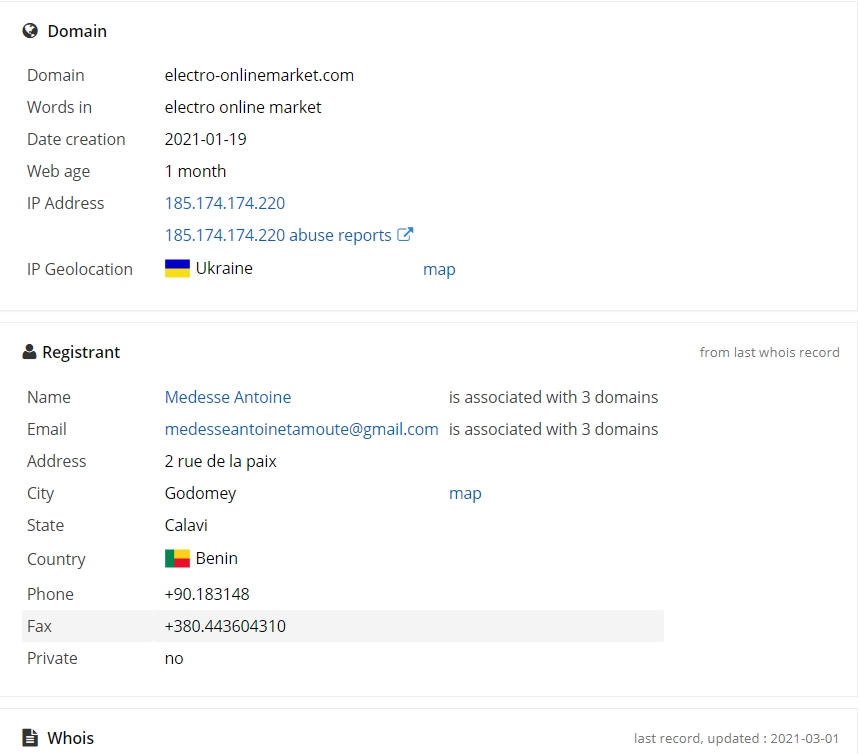
Task: Click the Benin flag icon
Action: tap(177, 558)
